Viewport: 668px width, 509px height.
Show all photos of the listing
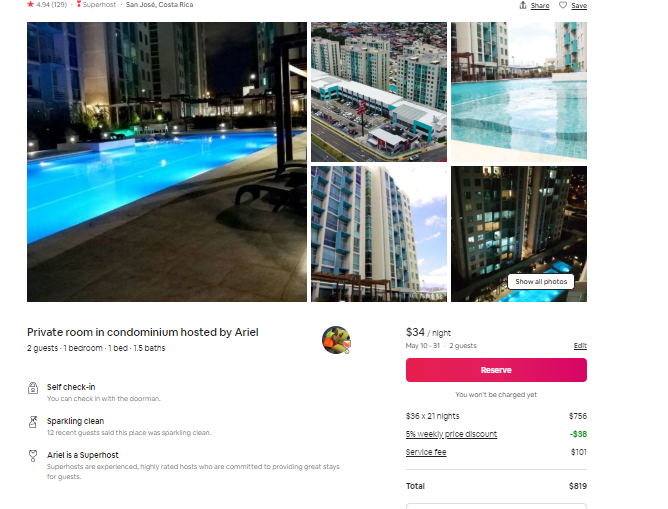click(541, 282)
